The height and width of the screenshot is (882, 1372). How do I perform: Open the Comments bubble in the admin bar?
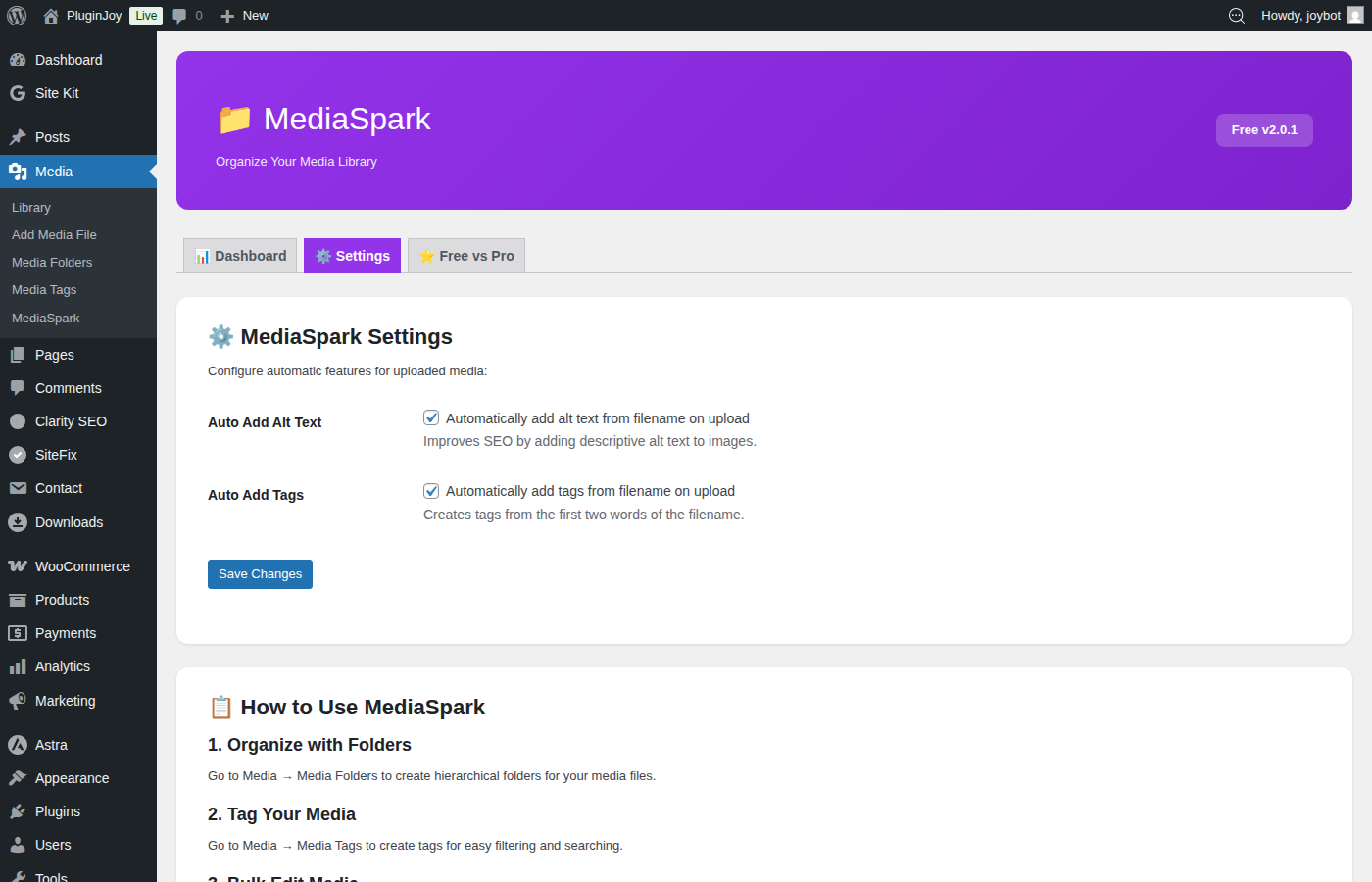tap(180, 15)
